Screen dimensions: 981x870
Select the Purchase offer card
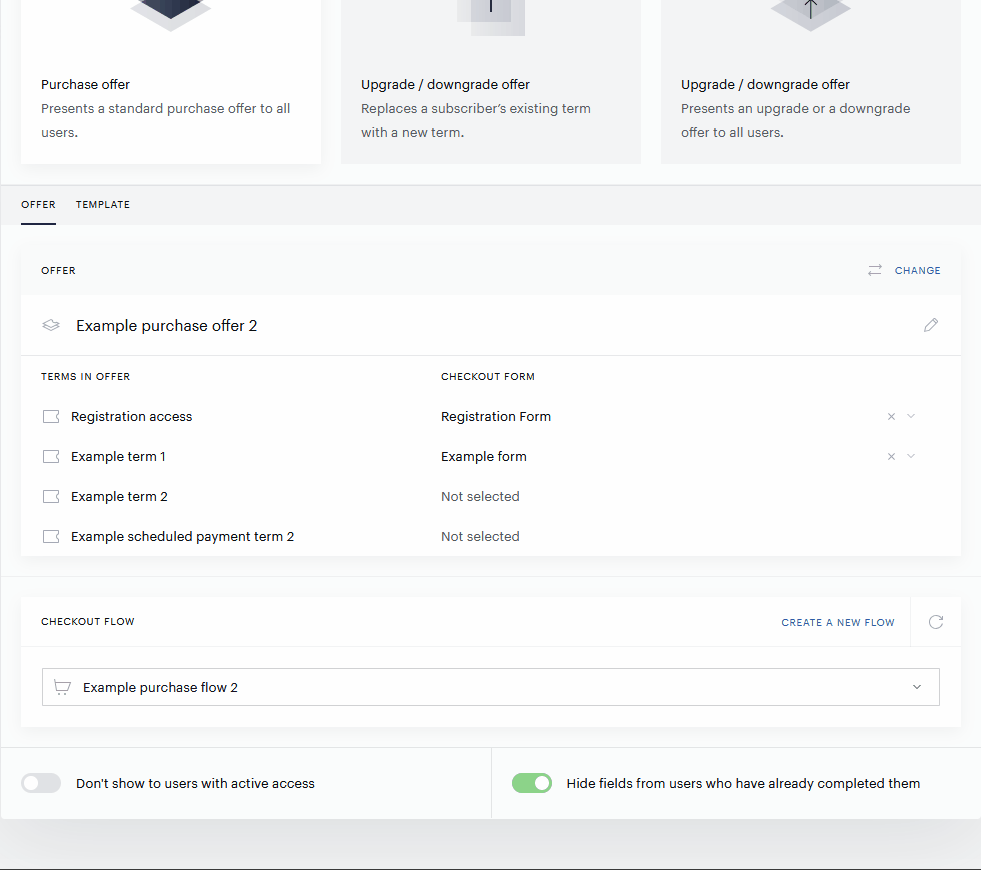tap(171, 82)
